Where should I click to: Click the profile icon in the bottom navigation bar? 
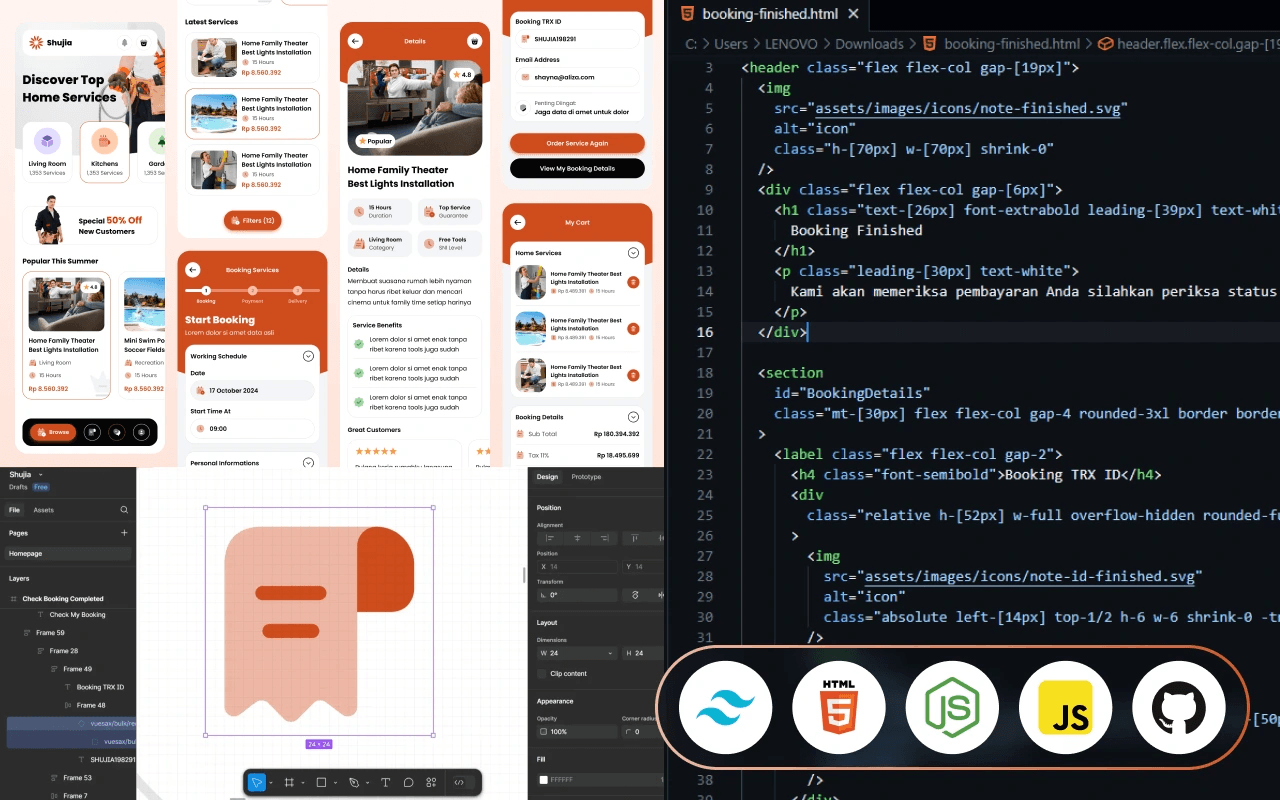[141, 432]
